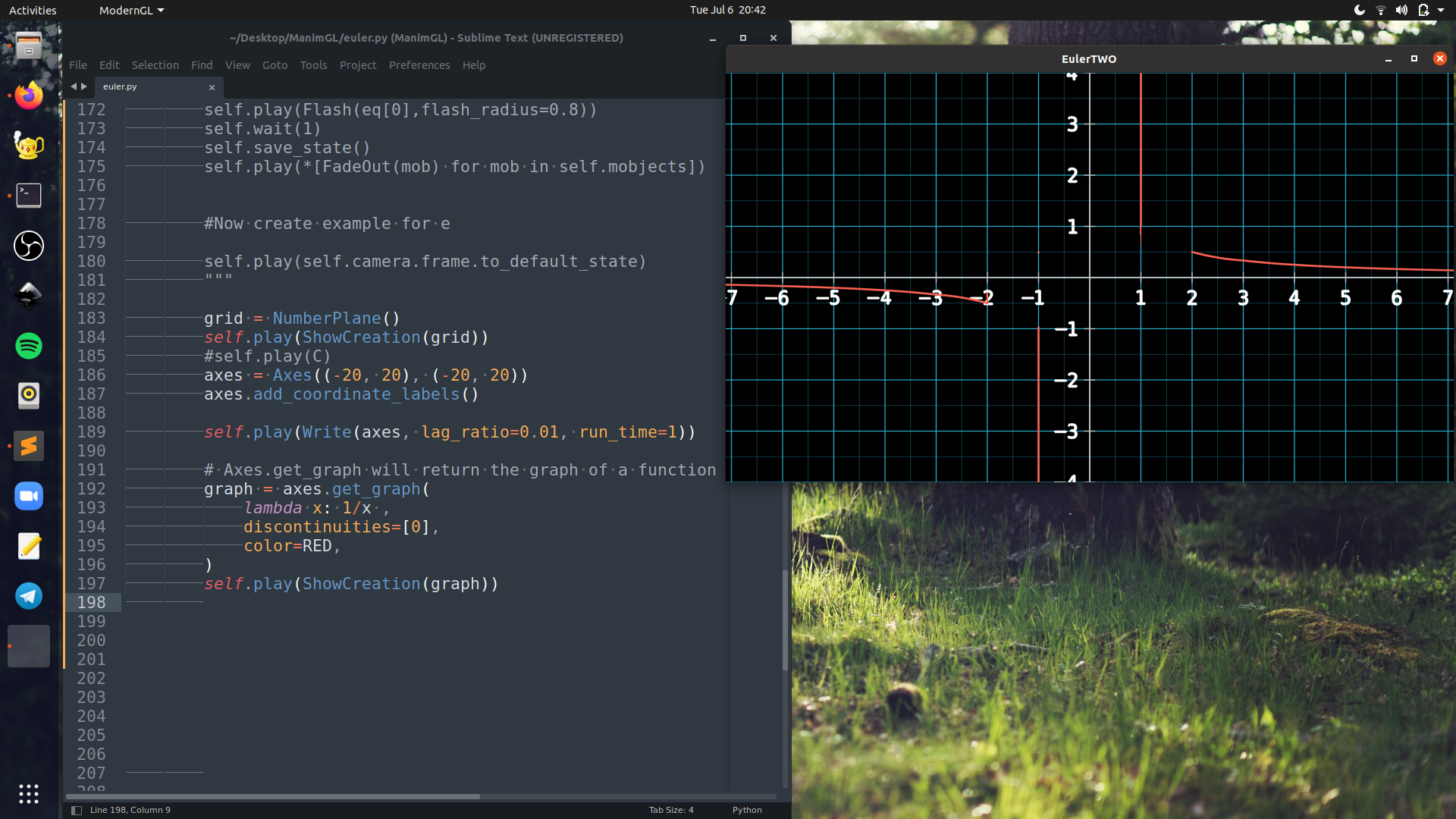Toggle night light via the moon icon

click(x=1358, y=10)
